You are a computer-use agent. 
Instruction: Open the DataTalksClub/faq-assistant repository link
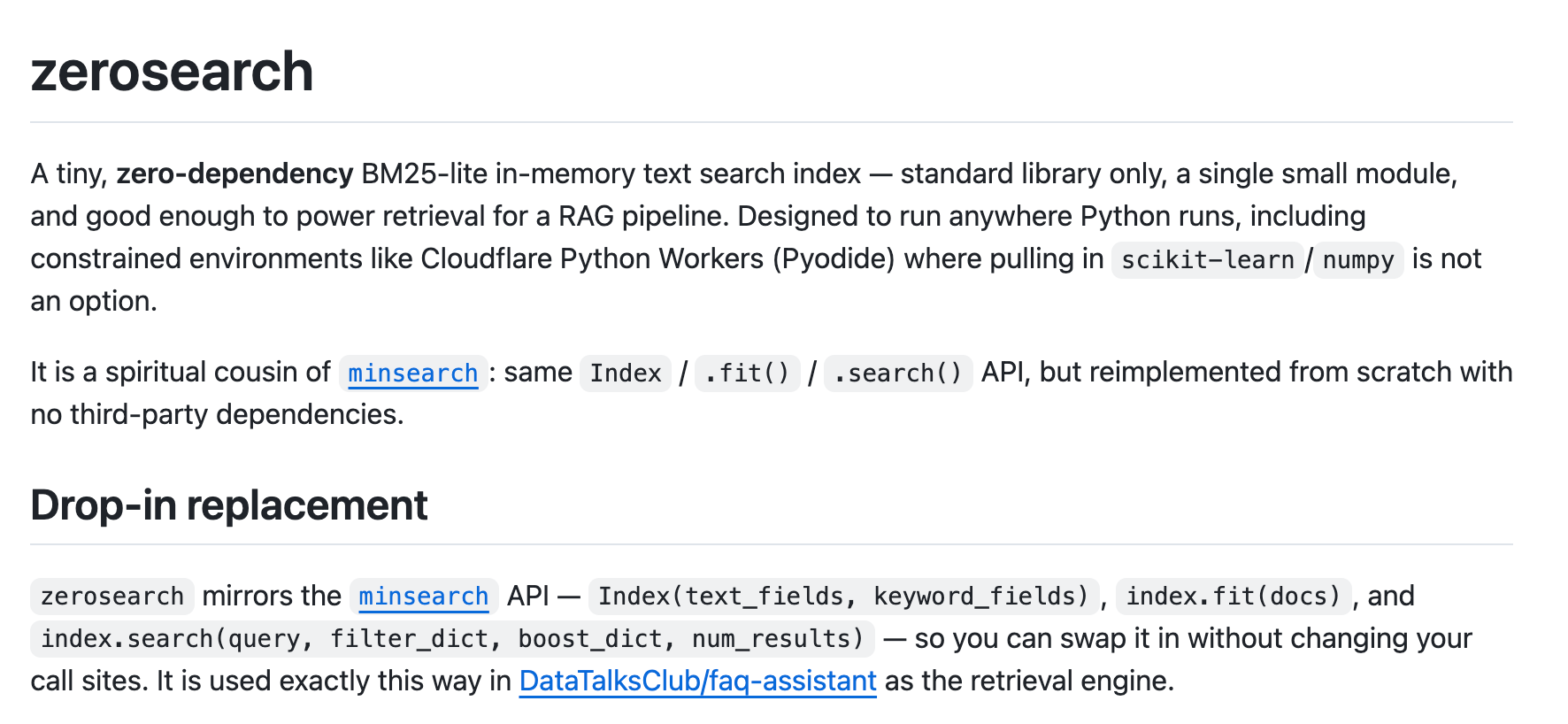click(697, 680)
